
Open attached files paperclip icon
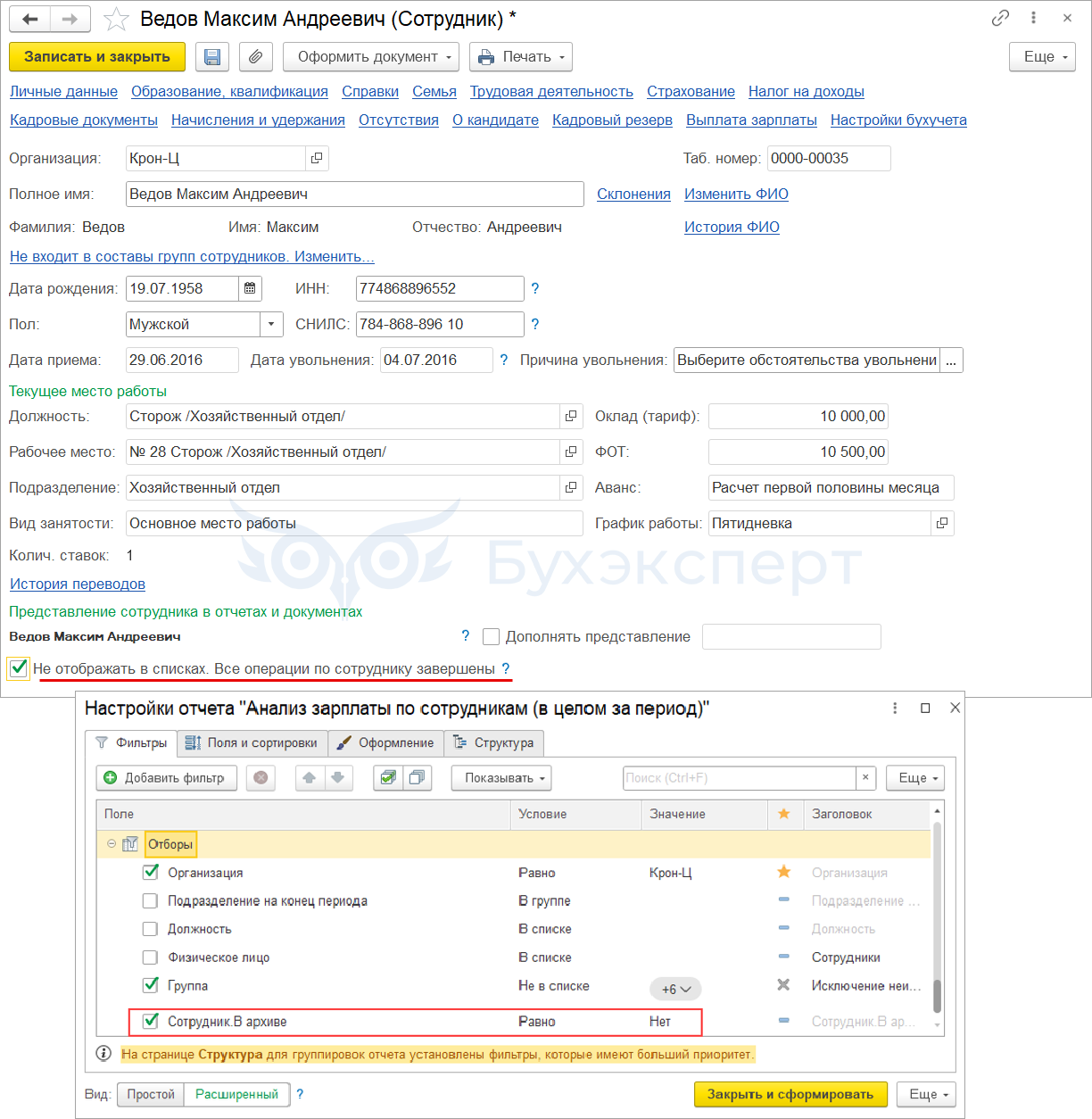tap(255, 57)
